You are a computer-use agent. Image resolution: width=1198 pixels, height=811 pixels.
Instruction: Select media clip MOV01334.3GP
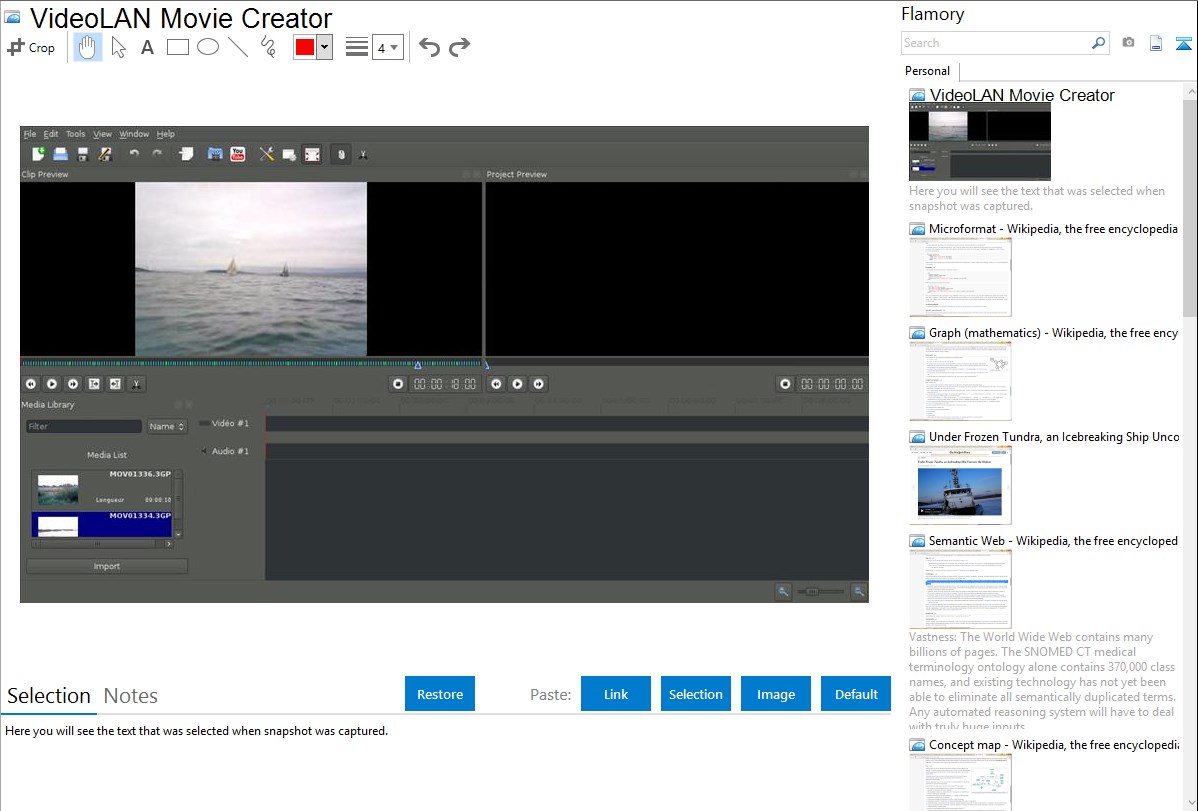tap(102, 524)
